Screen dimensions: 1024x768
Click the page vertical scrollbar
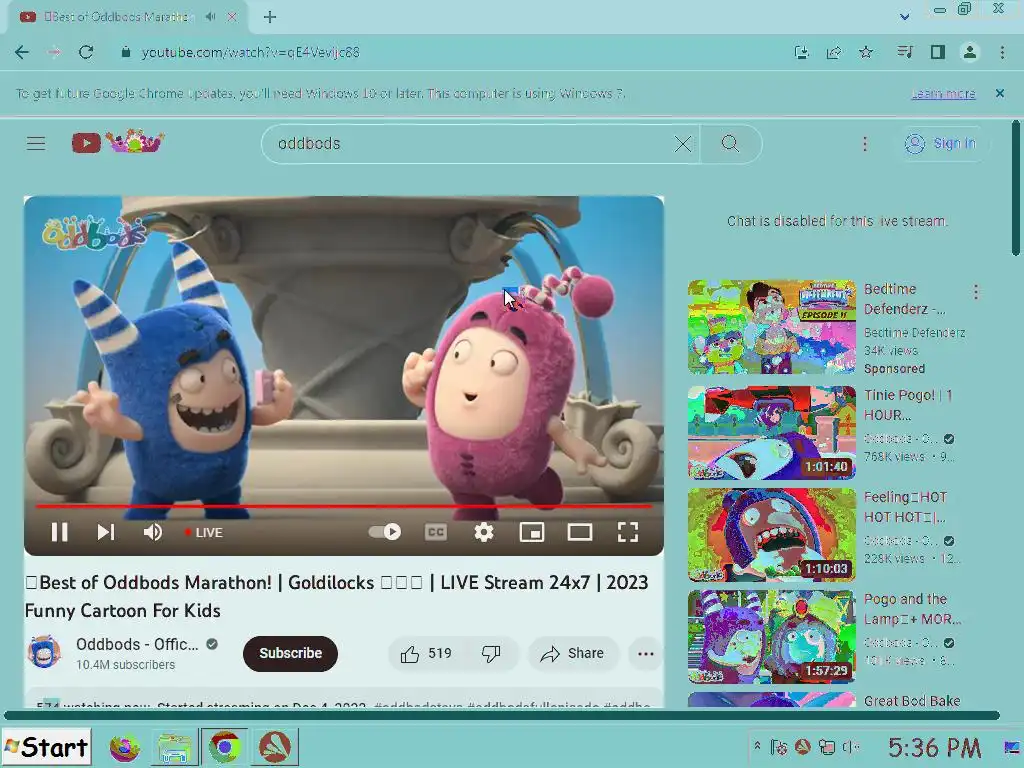[1016, 189]
